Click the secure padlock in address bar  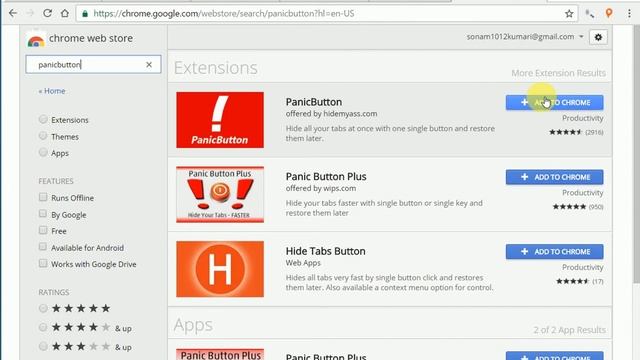tap(85, 13)
